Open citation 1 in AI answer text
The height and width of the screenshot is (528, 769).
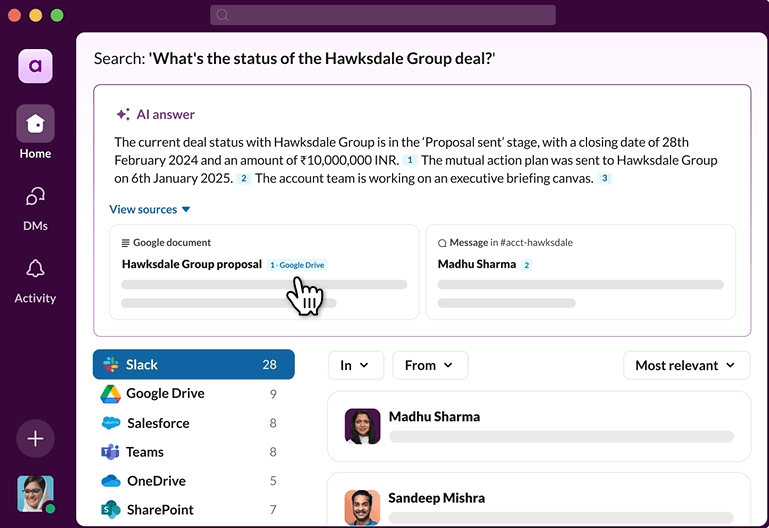pos(410,160)
